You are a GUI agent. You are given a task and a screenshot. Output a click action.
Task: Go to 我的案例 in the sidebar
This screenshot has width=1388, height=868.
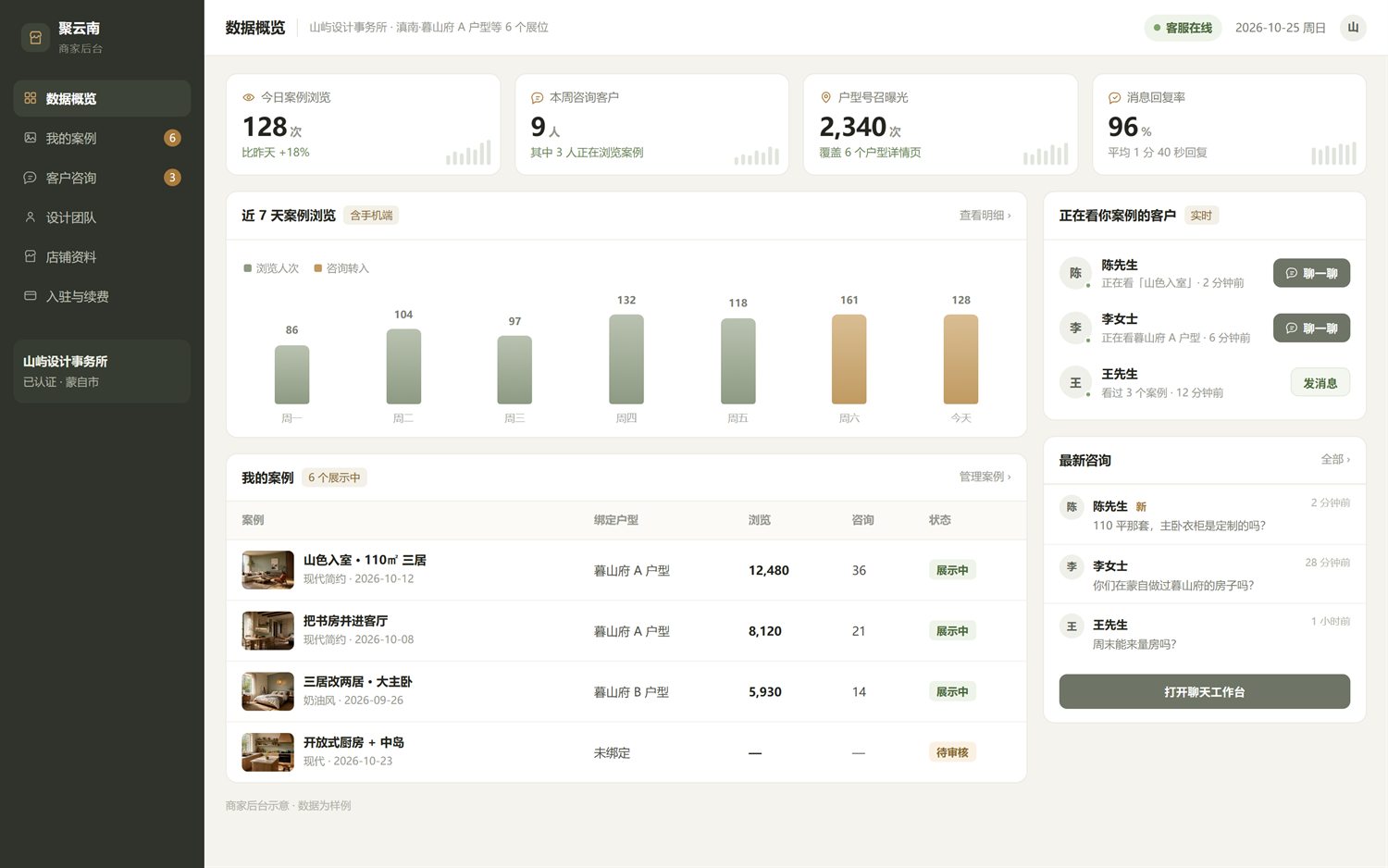click(x=102, y=138)
